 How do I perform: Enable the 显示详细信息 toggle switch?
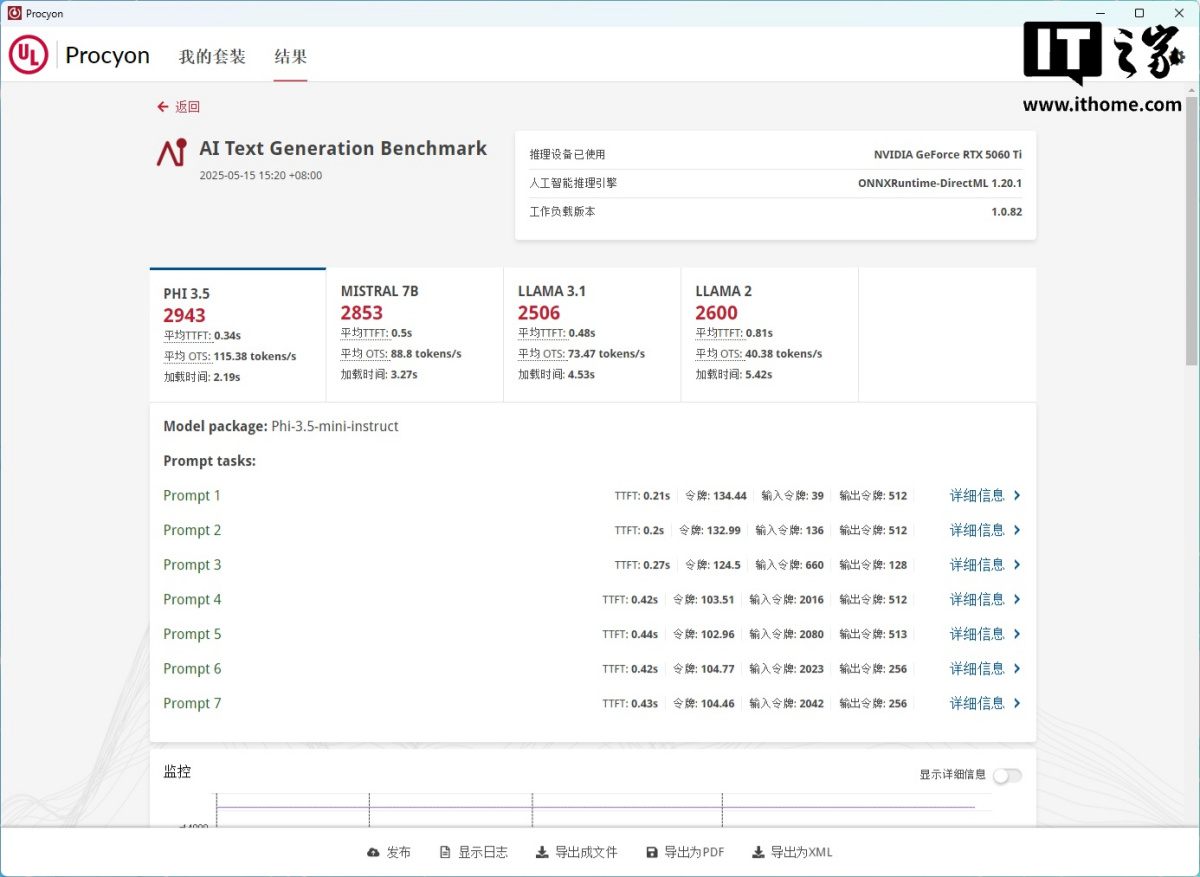pos(1007,775)
